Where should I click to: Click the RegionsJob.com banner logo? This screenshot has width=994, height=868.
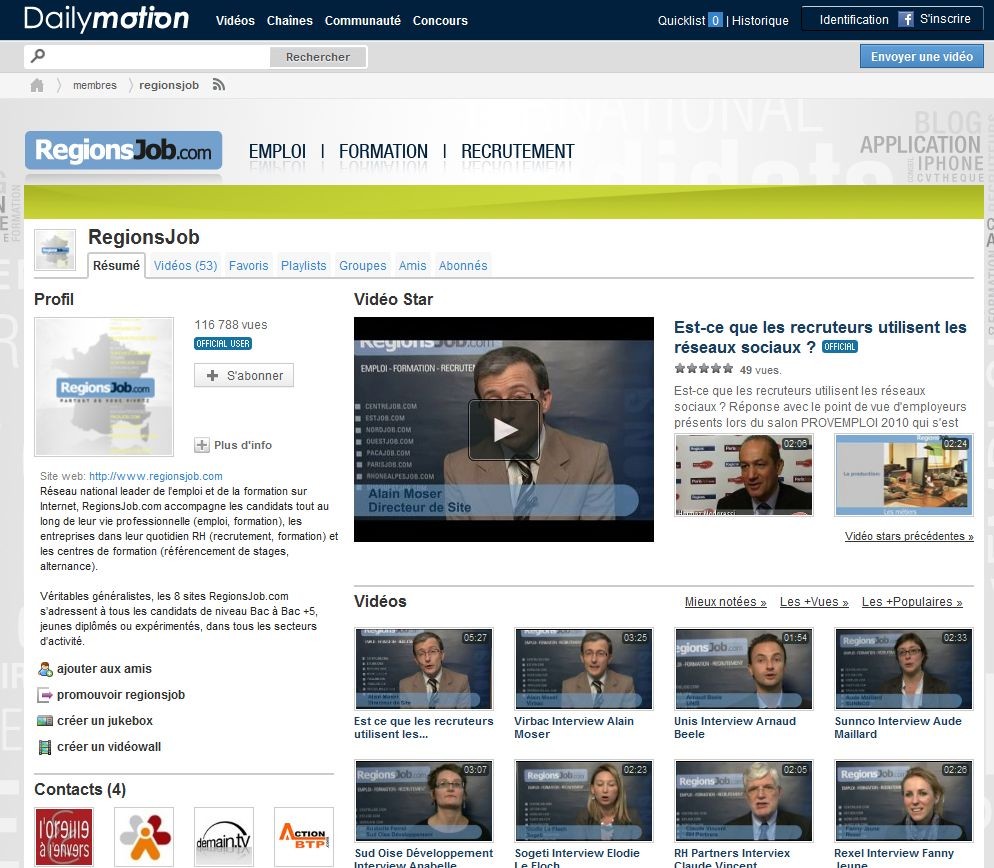[124, 151]
